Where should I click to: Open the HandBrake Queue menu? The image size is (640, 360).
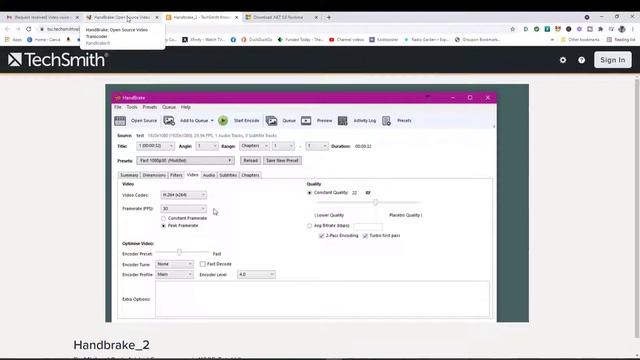[x=169, y=107]
